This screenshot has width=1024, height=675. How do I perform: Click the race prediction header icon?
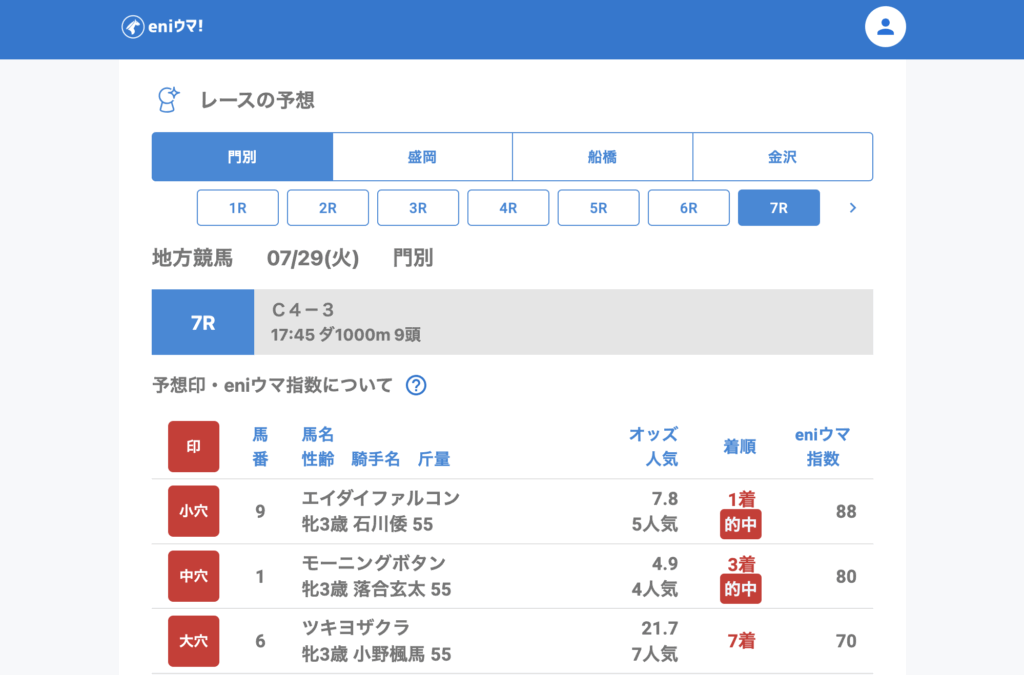[x=168, y=99]
